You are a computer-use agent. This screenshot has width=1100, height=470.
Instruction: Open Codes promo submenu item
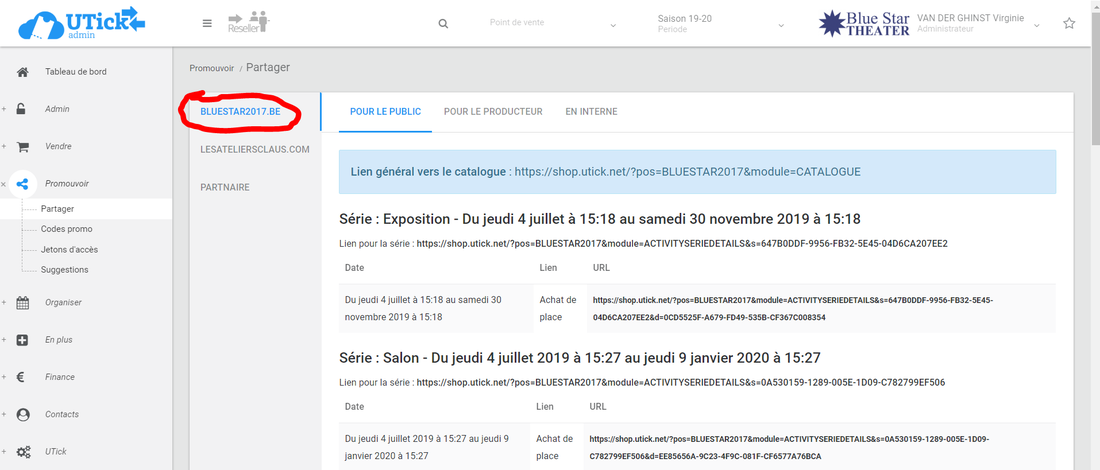[66, 229]
